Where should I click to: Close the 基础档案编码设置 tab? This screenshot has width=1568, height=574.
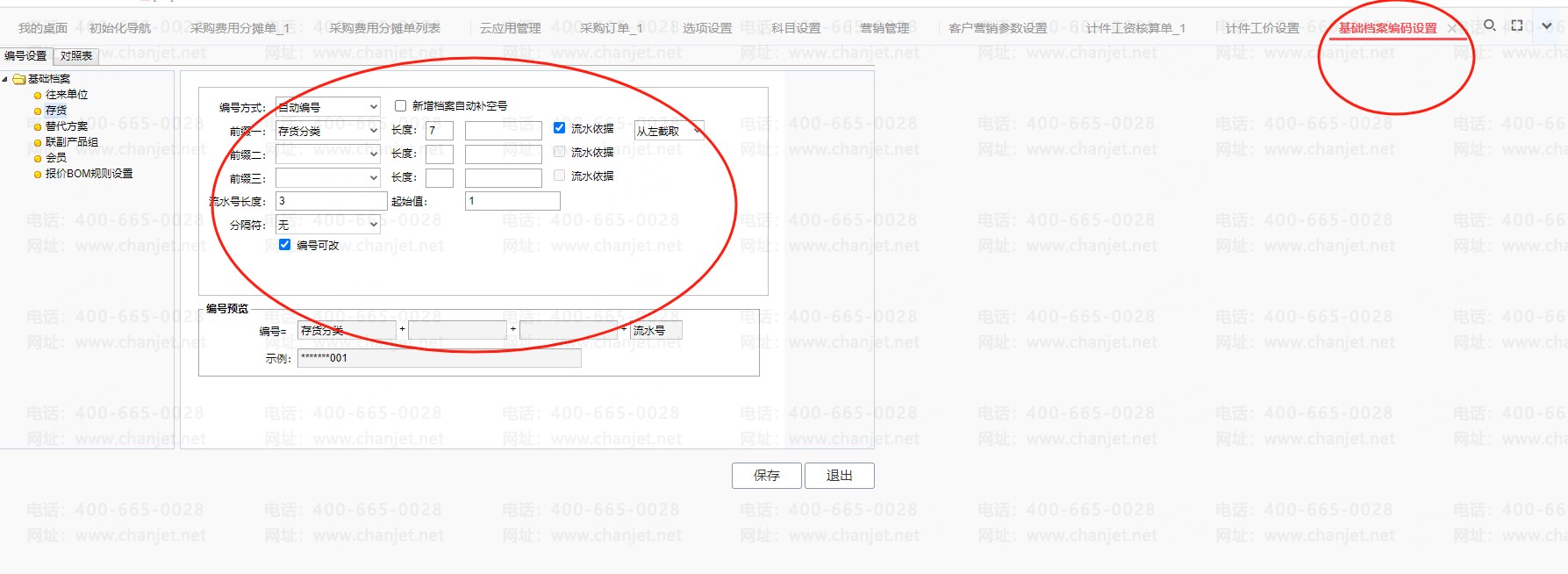[1451, 29]
